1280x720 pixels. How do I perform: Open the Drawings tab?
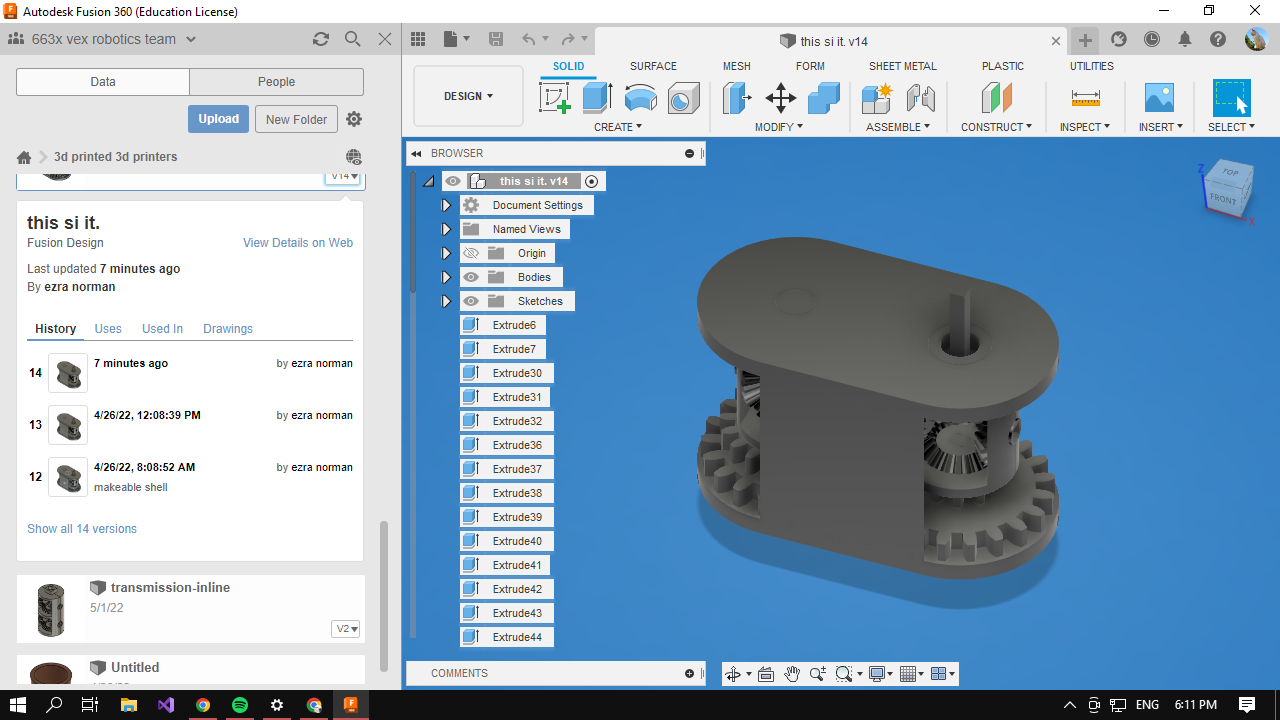click(x=228, y=329)
